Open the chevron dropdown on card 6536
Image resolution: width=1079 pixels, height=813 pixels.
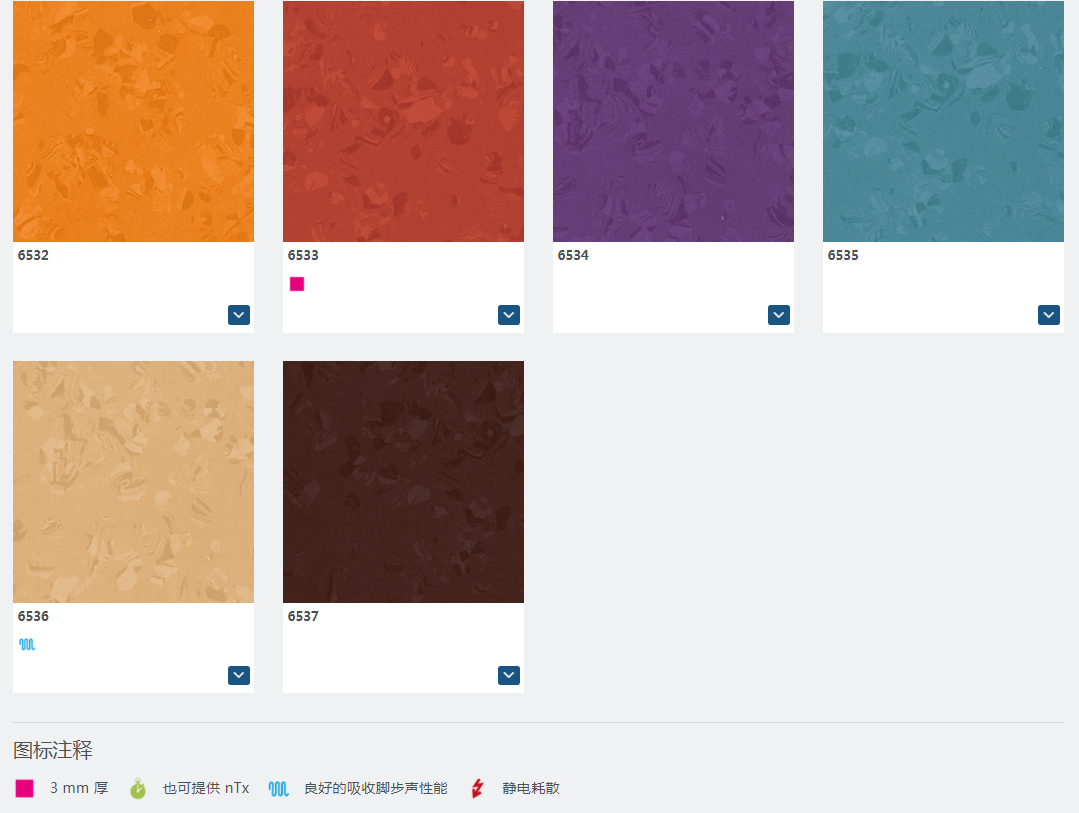[239, 675]
